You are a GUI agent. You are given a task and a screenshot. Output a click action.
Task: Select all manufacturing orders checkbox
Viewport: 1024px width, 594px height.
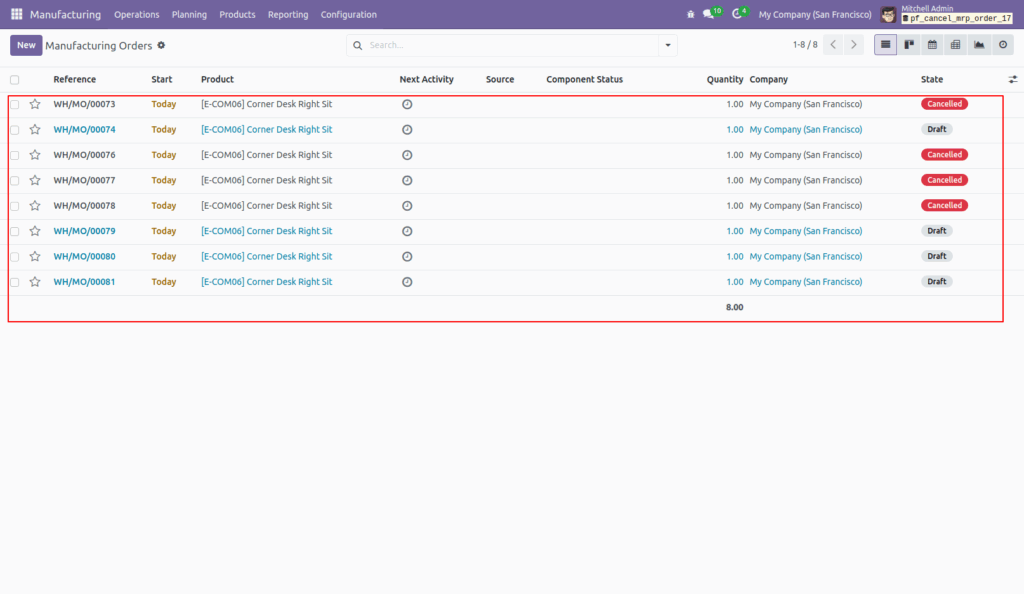coord(14,79)
